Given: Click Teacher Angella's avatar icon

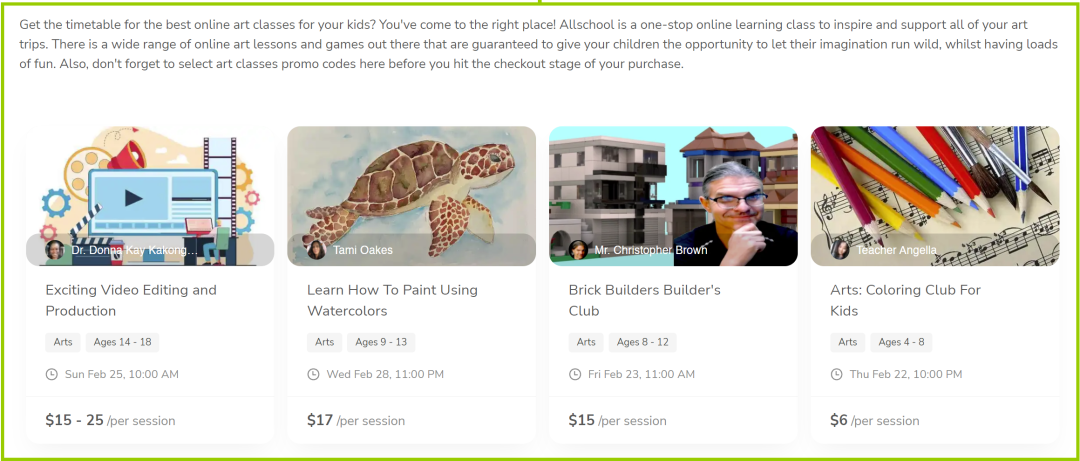Looking at the screenshot, I should pos(840,250).
